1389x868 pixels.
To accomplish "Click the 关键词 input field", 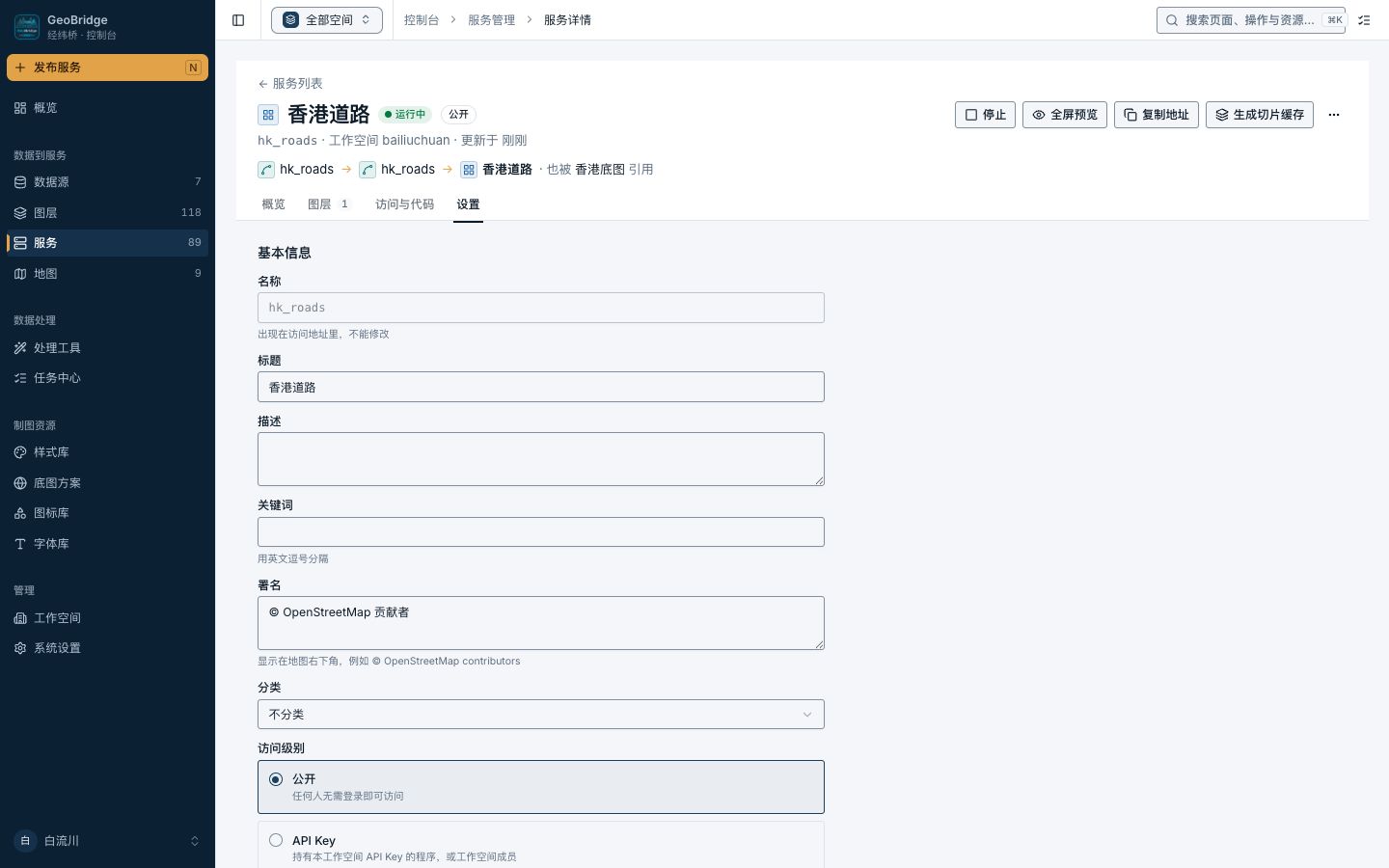I will [x=541, y=532].
